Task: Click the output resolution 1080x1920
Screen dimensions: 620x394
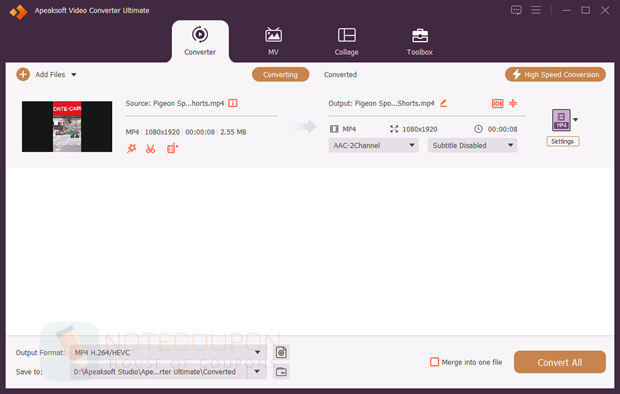Action: point(420,129)
